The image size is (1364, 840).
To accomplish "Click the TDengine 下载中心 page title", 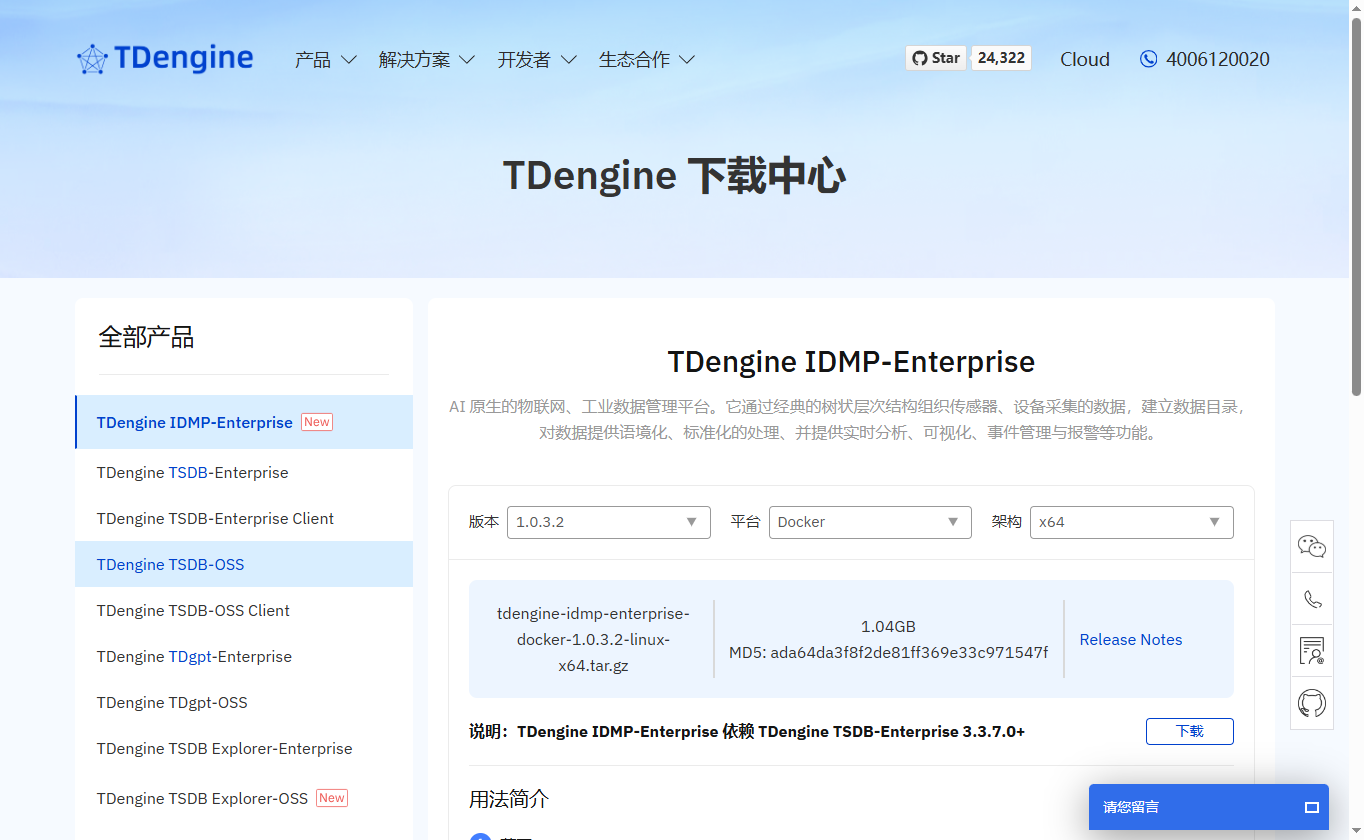I will 674,176.
